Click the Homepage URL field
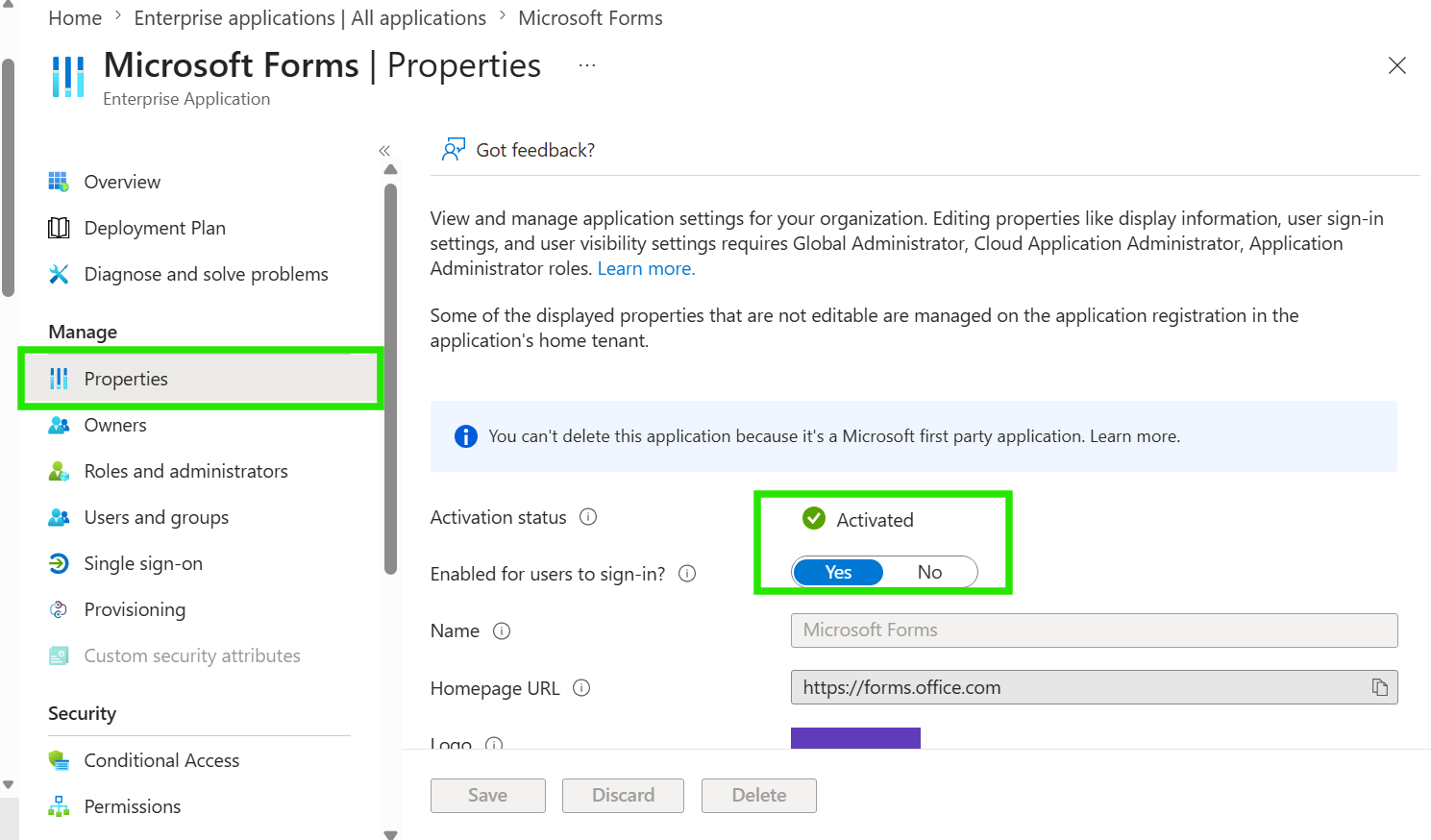1431x840 pixels. tap(1094, 687)
